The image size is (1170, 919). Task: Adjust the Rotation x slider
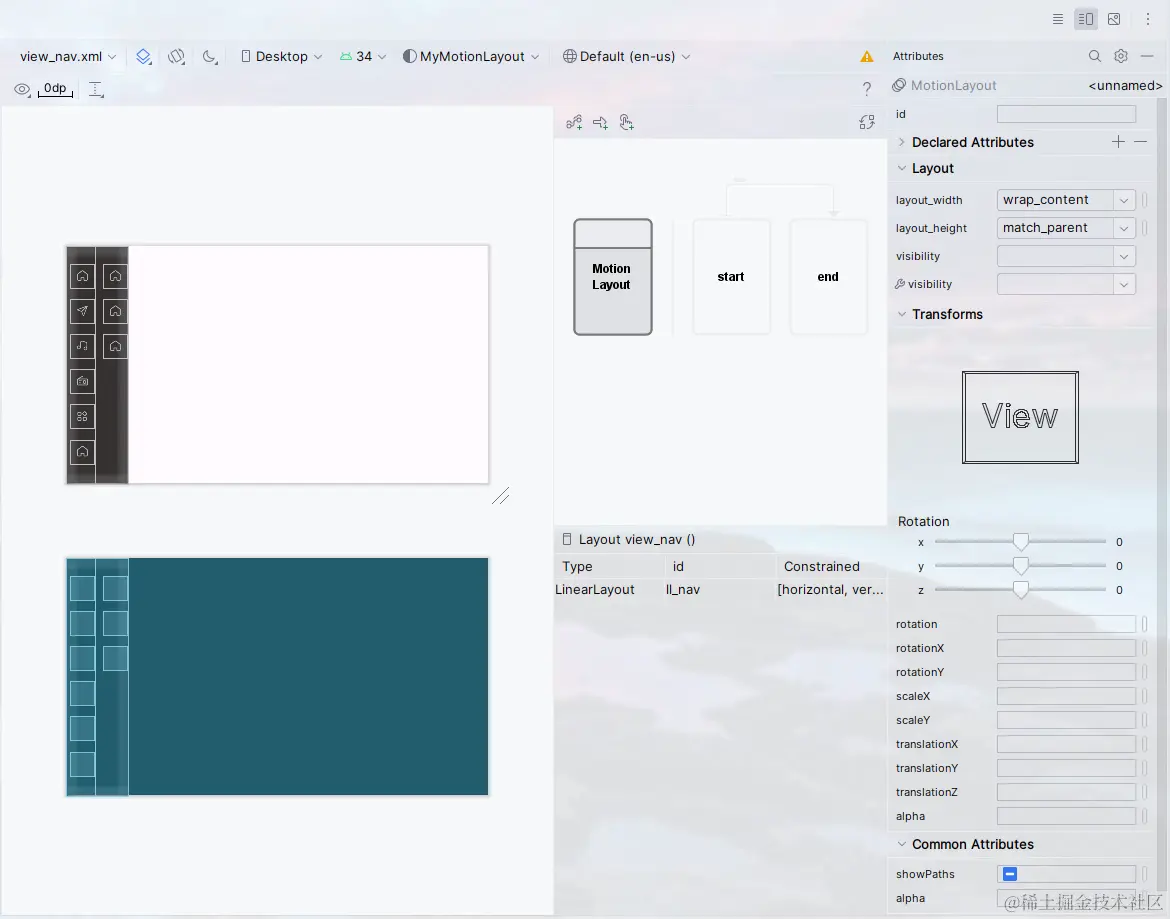point(1020,542)
